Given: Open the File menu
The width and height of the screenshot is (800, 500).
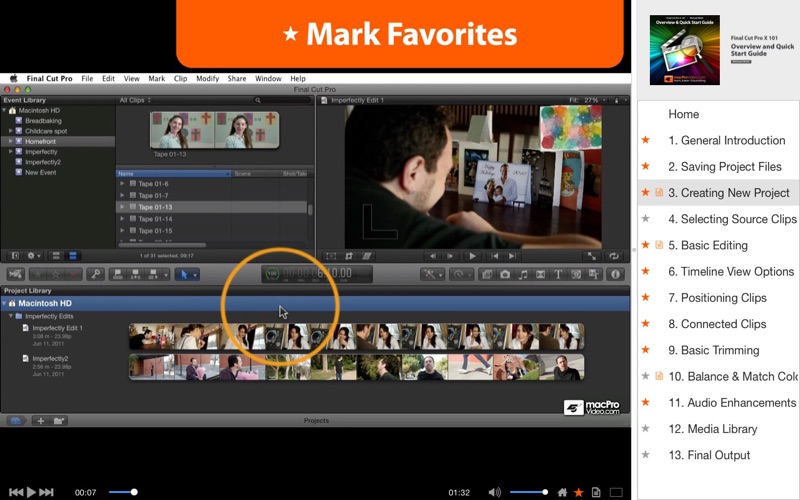Looking at the screenshot, I should click(x=87, y=79).
